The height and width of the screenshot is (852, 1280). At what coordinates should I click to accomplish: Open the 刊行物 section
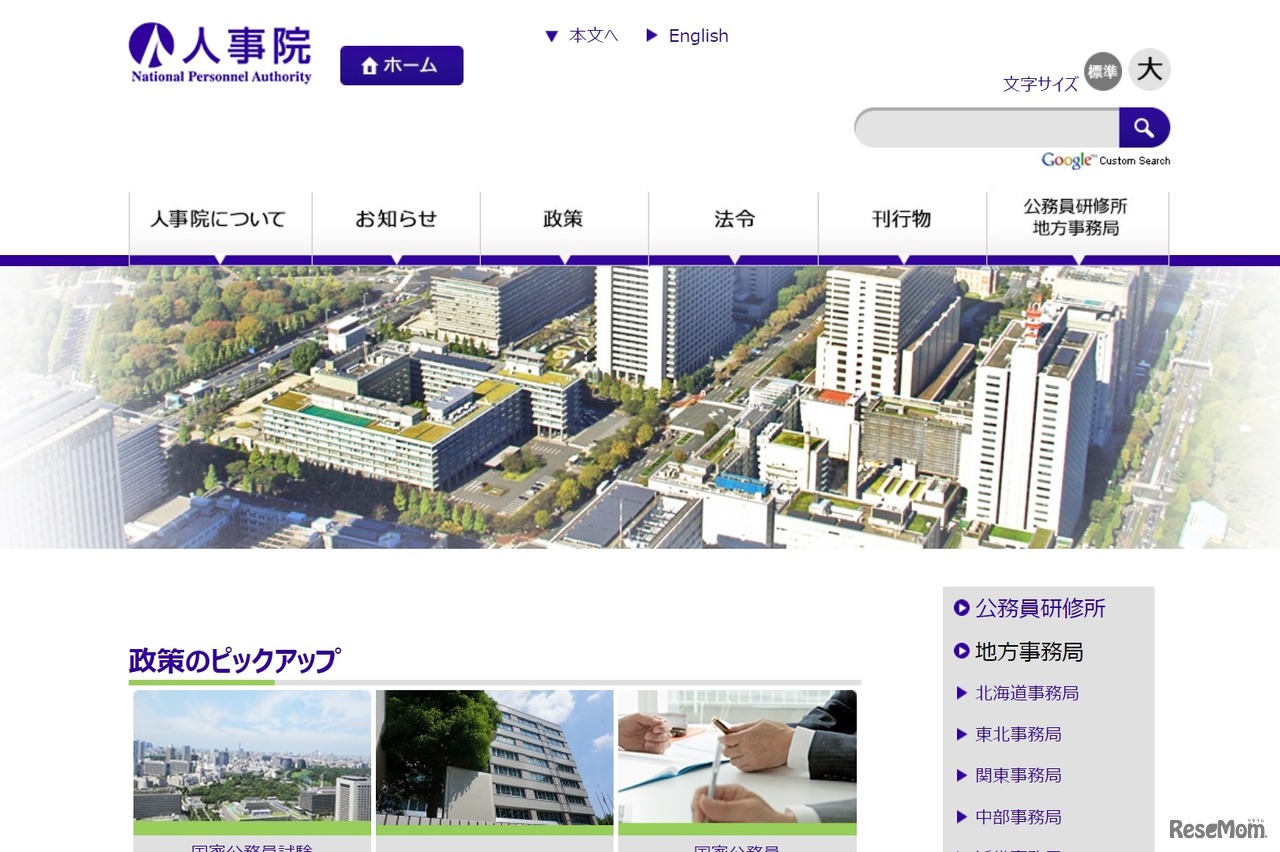pyautogui.click(x=901, y=219)
